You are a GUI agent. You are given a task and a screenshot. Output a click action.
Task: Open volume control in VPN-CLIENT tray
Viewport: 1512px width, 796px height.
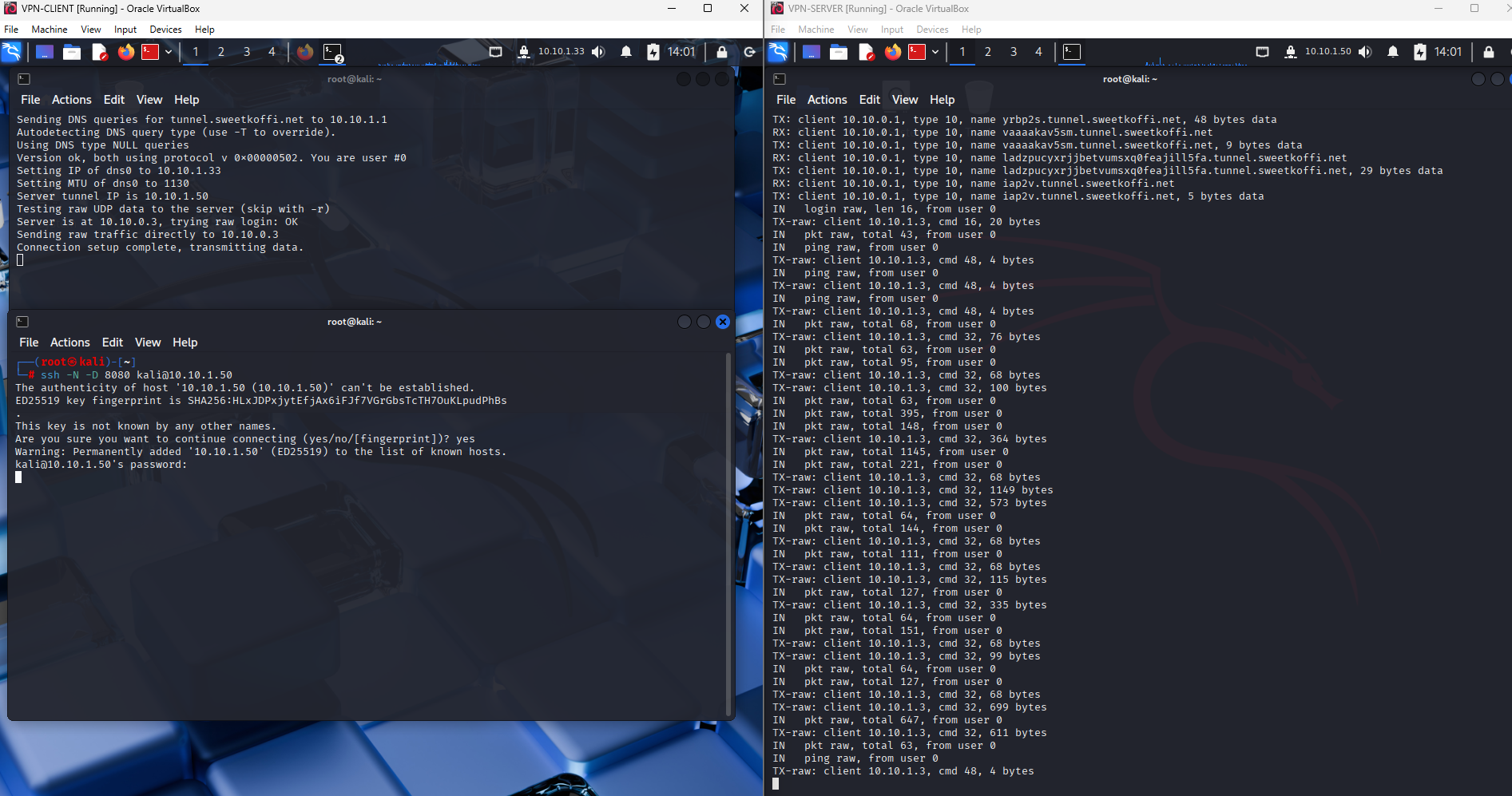598,52
